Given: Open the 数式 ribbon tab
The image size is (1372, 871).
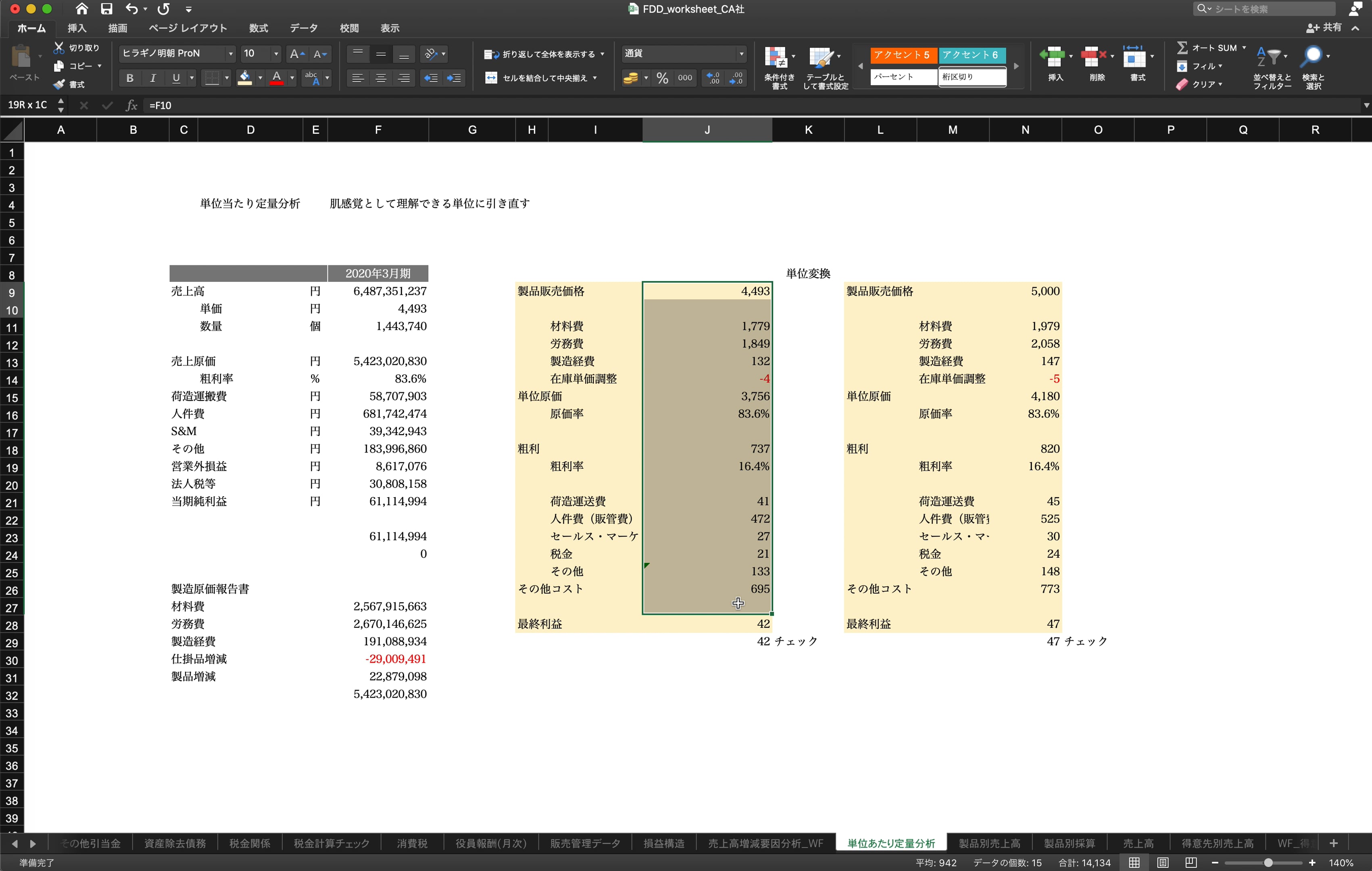Looking at the screenshot, I should click(258, 28).
